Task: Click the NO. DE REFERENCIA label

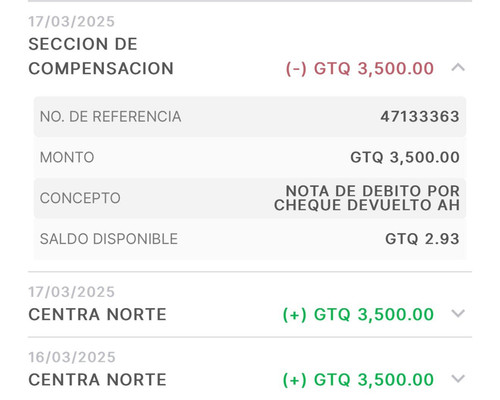Action: click(110, 117)
